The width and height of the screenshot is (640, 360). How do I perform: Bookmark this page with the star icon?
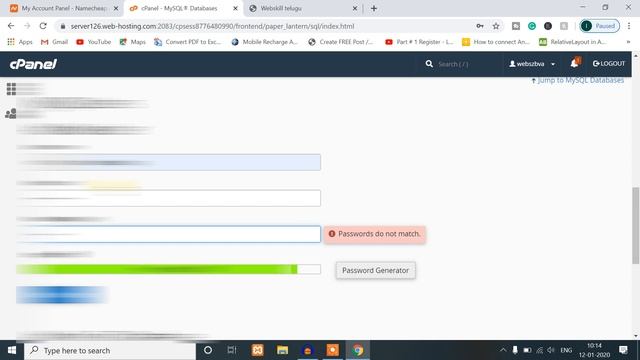[x=496, y=26]
